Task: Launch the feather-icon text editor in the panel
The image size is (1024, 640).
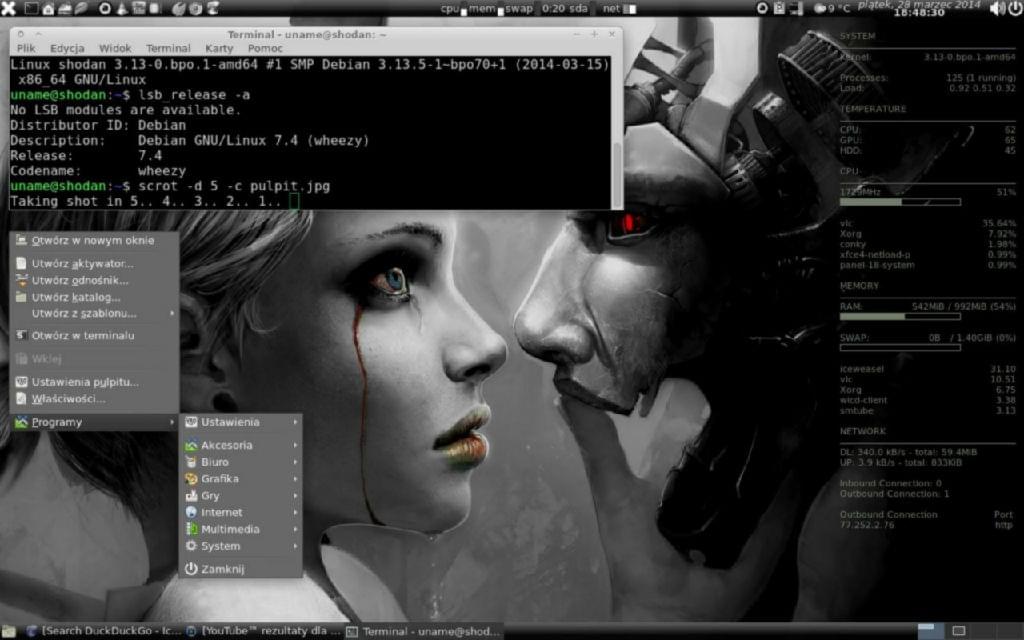Action: coord(81,8)
